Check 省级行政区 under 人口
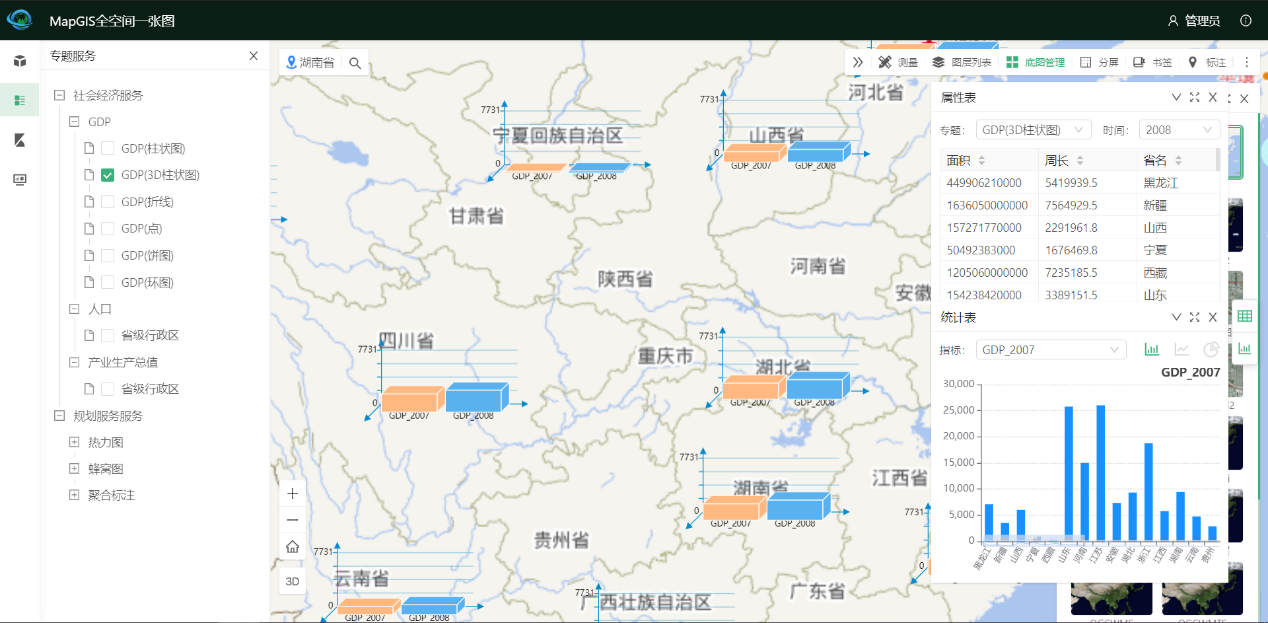Image resolution: width=1268 pixels, height=623 pixels. coord(108,335)
